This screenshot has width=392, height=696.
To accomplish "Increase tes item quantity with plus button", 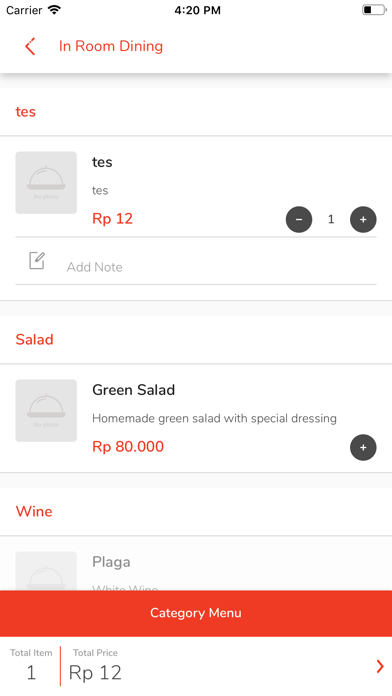I will click(363, 219).
